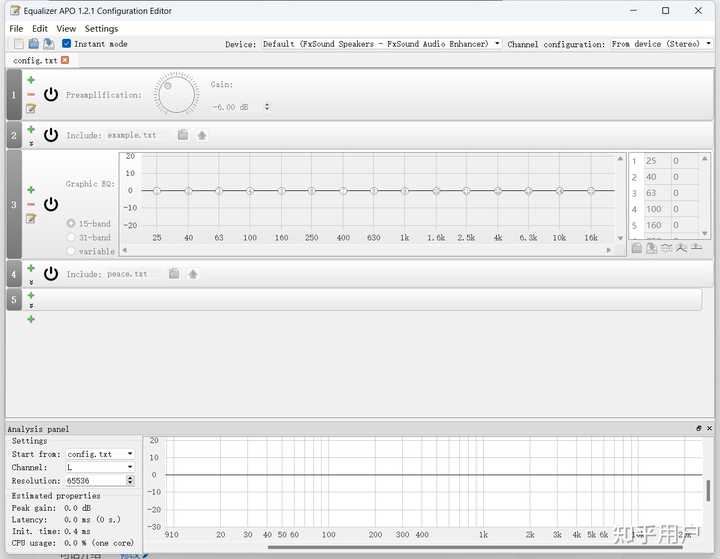Click the Open file toolbar icon

click(34, 44)
